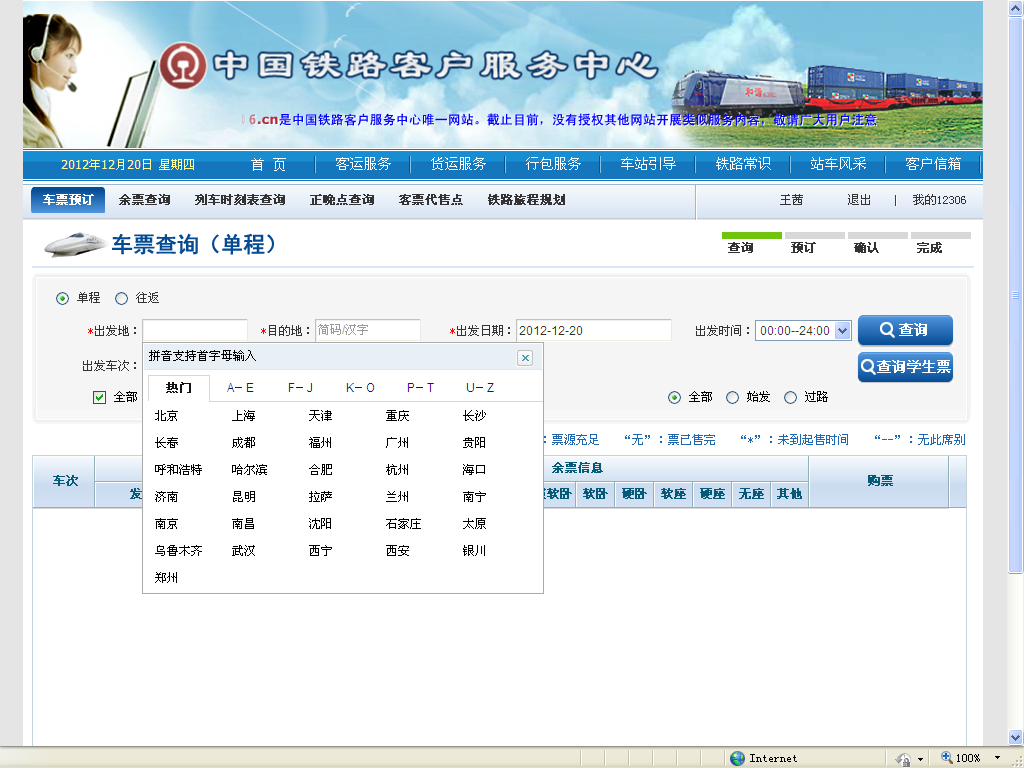Screen dimensions: 1024x768
Task: Choose 上海 from the city list
Action: (243, 416)
